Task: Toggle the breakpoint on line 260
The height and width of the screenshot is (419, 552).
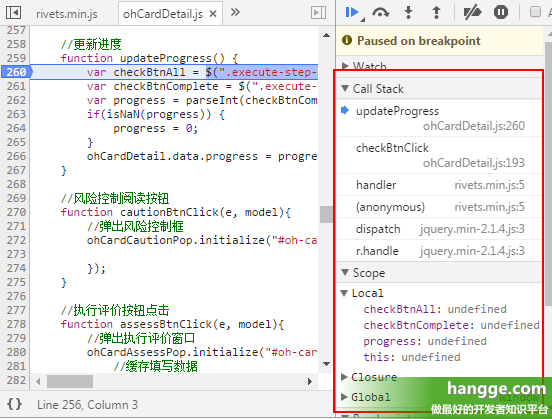Action: click(x=16, y=72)
